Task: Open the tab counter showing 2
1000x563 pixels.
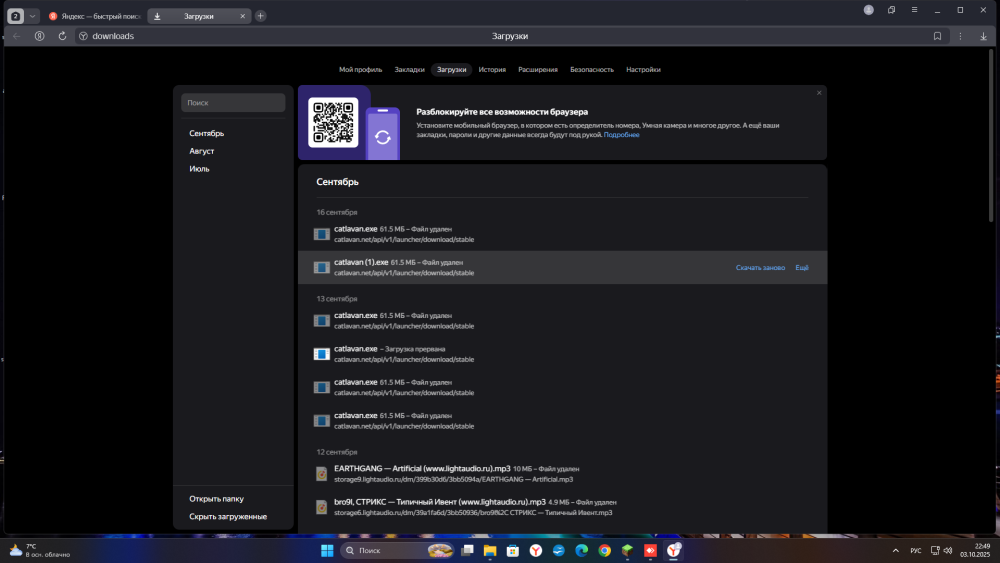Action: (15, 16)
